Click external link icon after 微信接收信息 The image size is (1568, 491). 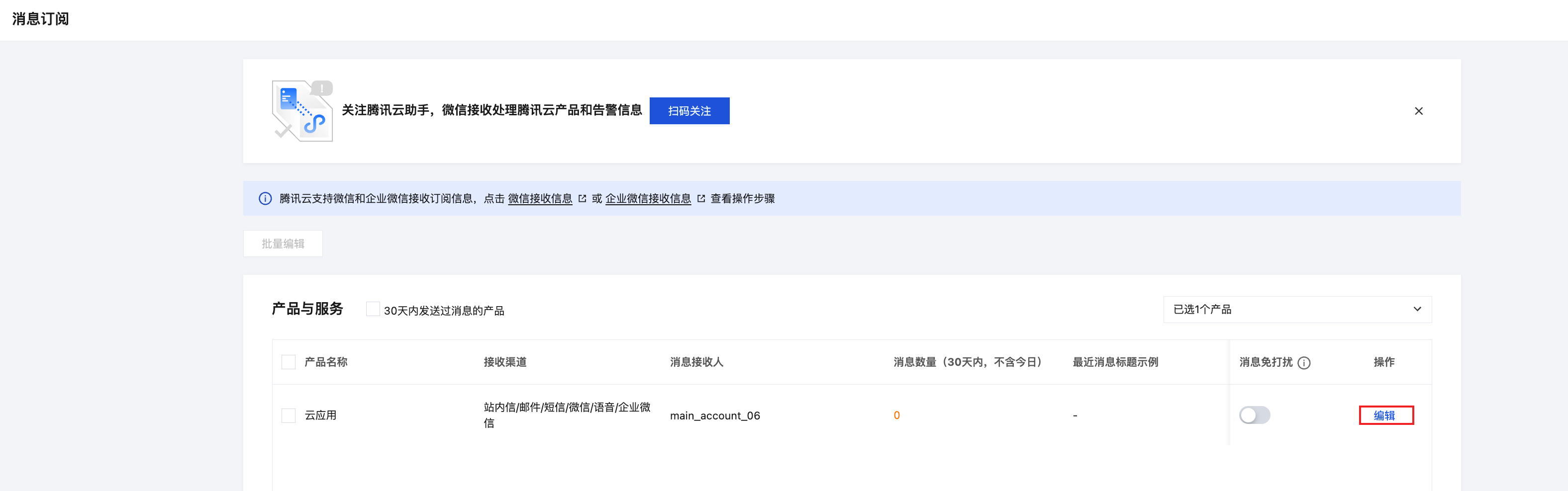[x=582, y=198]
